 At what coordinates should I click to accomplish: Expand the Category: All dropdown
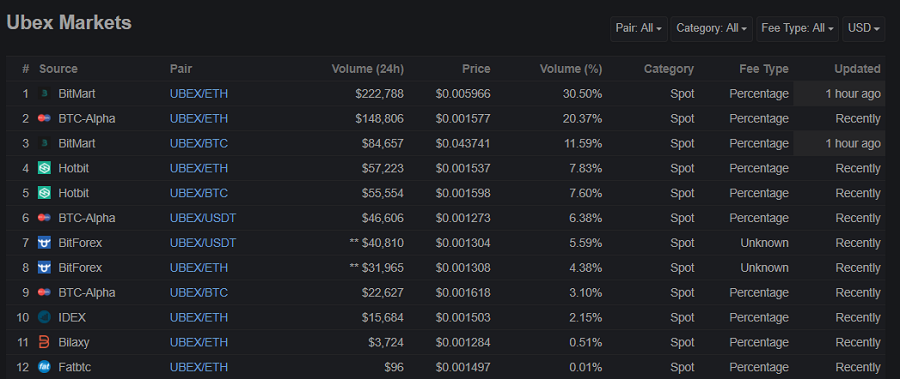(x=712, y=28)
